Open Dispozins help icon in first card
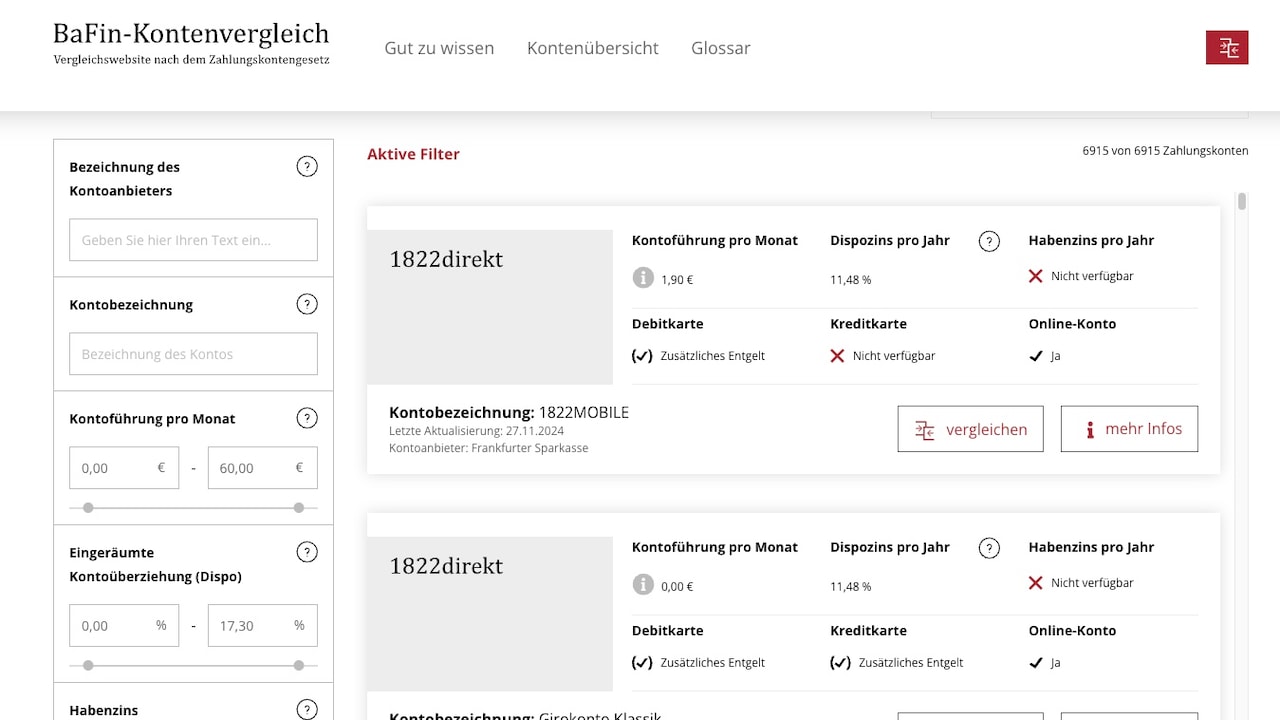 point(989,241)
